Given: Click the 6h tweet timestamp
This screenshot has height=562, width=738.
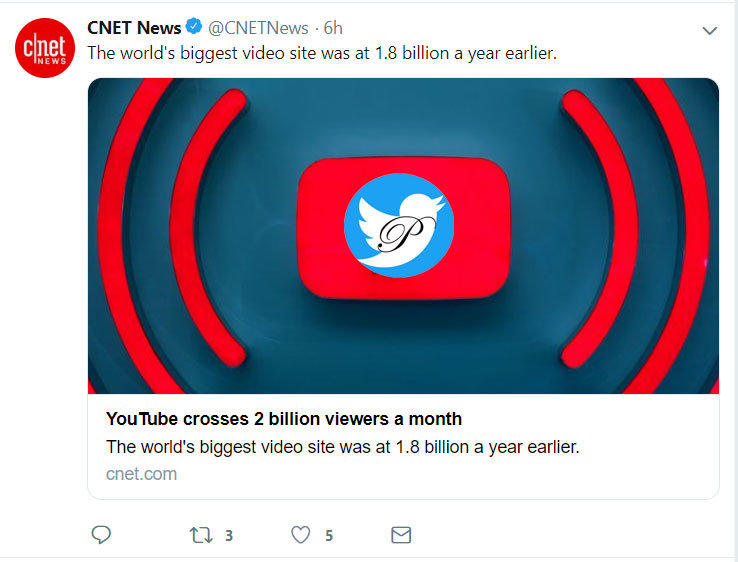Looking at the screenshot, I should coord(333,29).
